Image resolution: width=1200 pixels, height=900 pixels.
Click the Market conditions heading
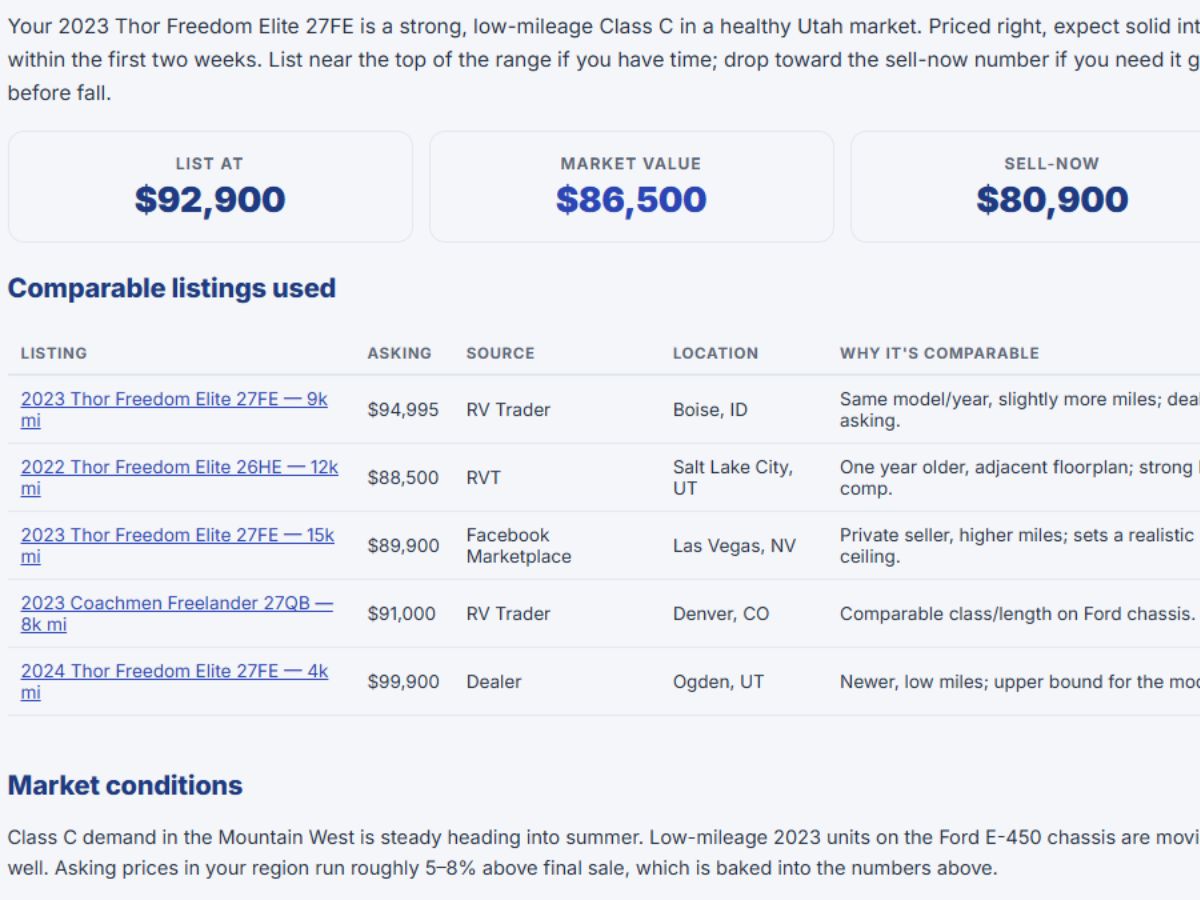pos(125,785)
